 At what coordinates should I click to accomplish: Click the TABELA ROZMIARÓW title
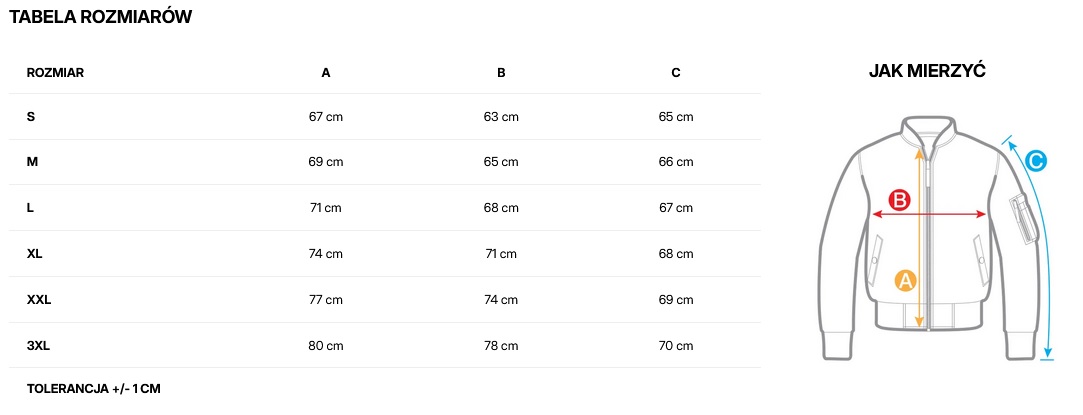click(x=101, y=17)
